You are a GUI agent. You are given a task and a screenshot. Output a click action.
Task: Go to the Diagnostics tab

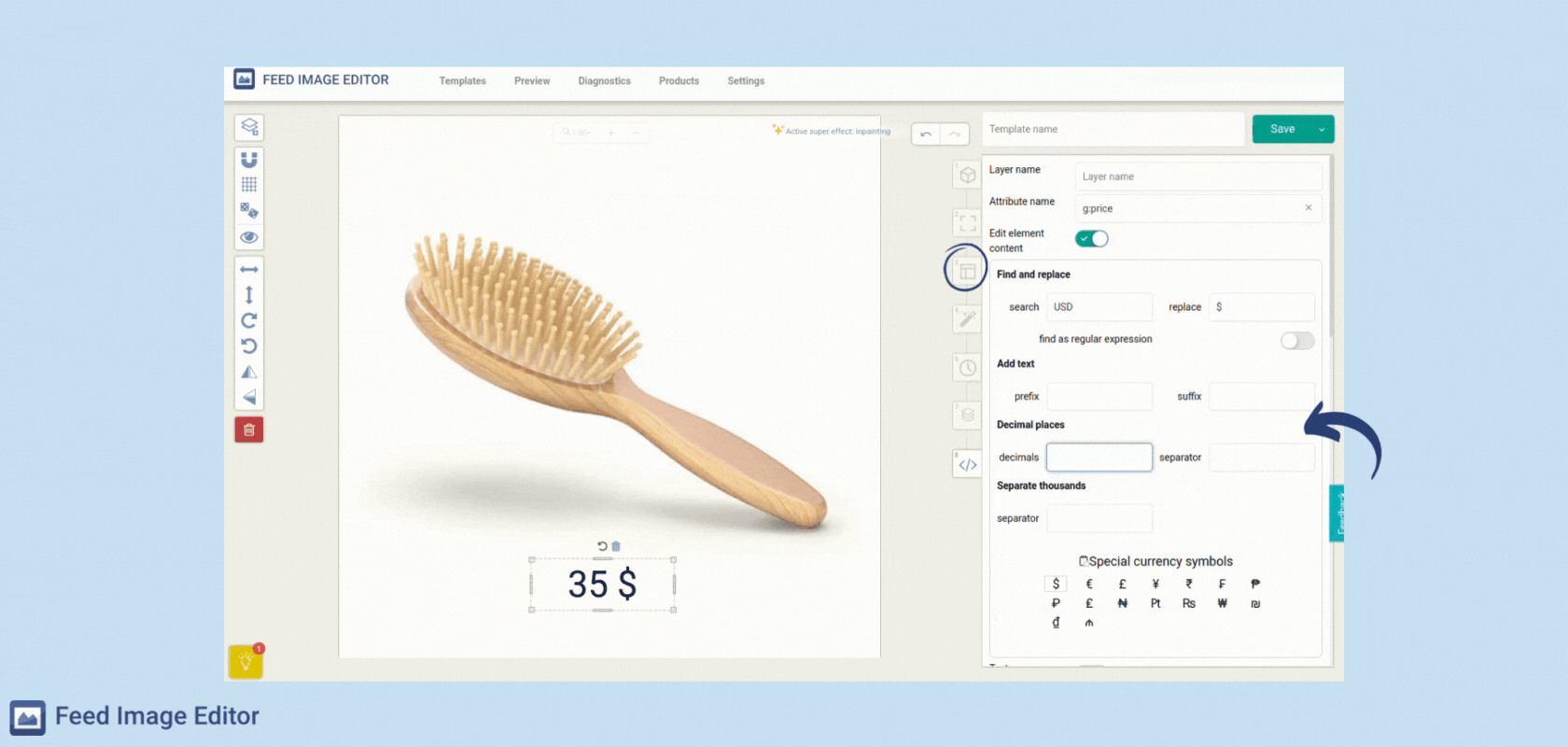(x=604, y=81)
